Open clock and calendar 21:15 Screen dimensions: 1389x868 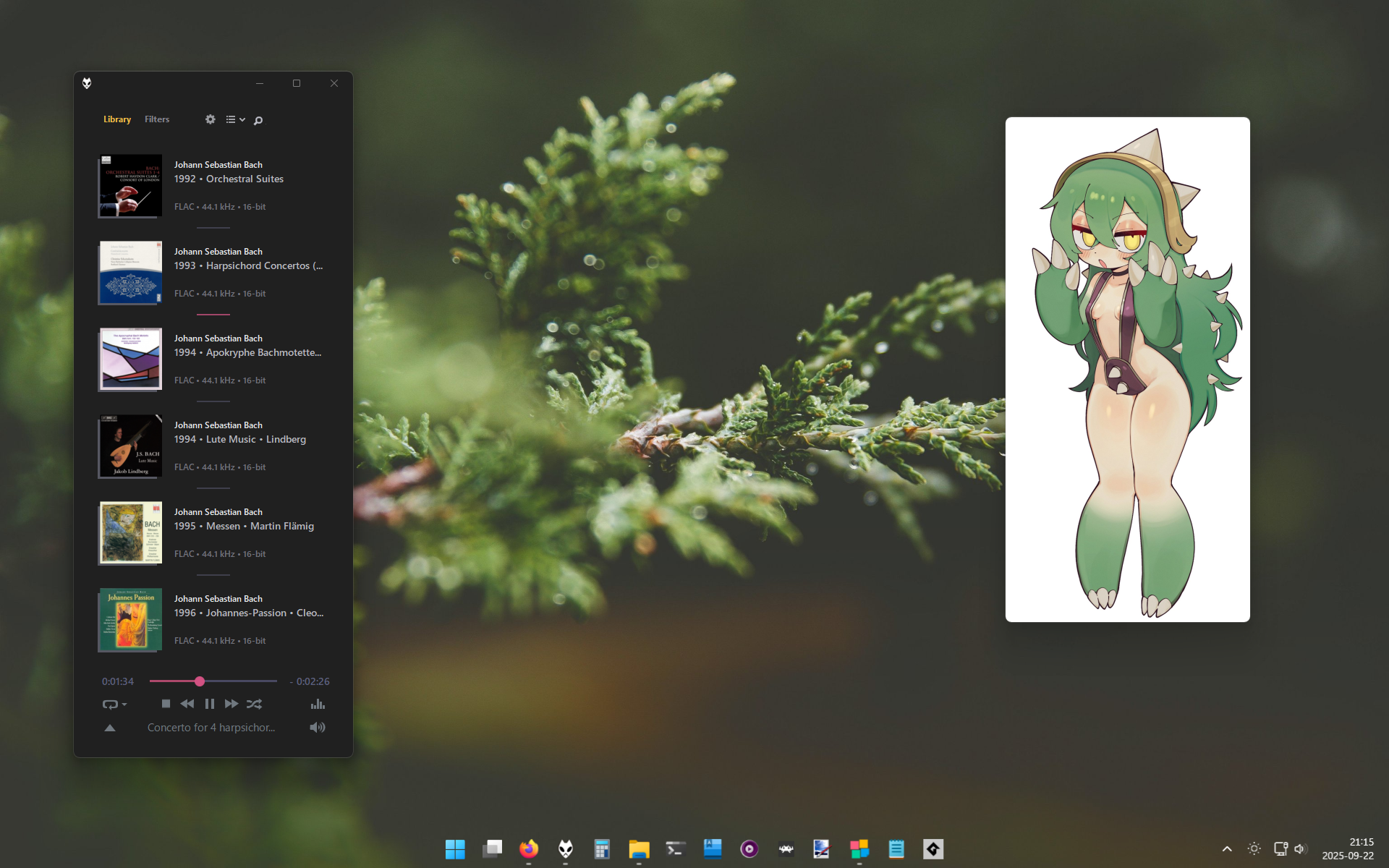[1348, 848]
